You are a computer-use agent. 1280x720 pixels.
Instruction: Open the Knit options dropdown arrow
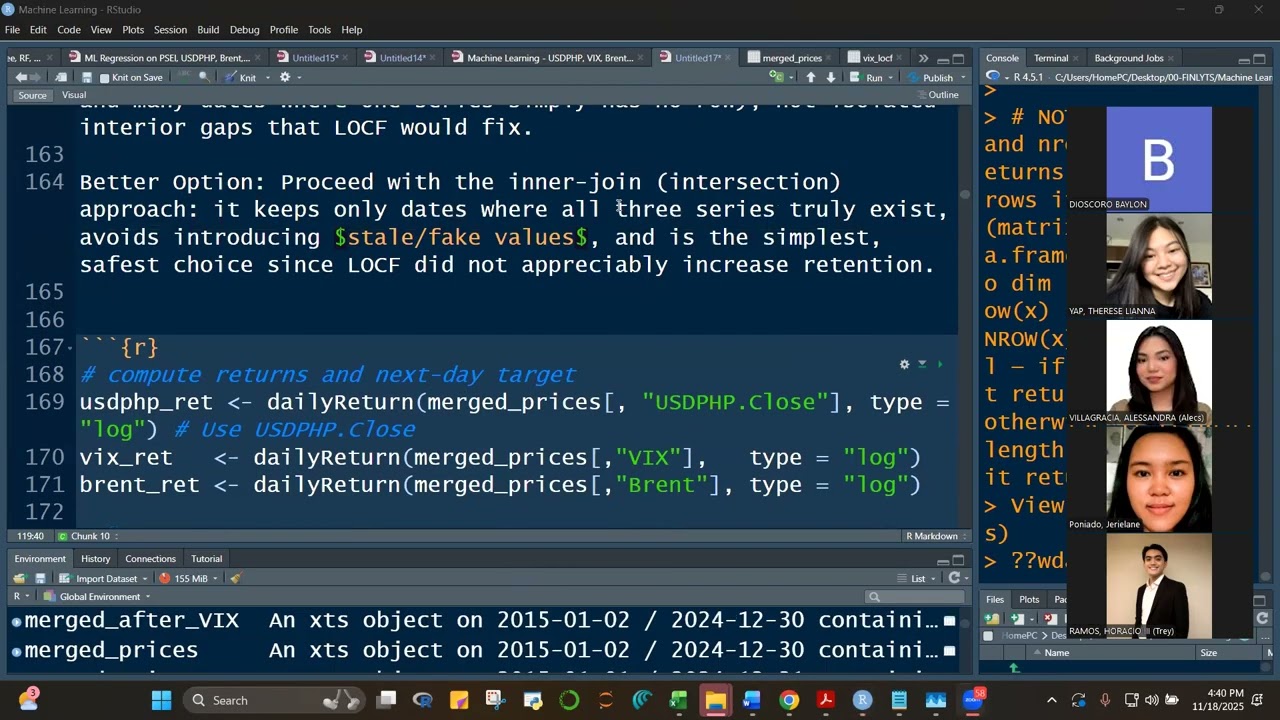266,78
